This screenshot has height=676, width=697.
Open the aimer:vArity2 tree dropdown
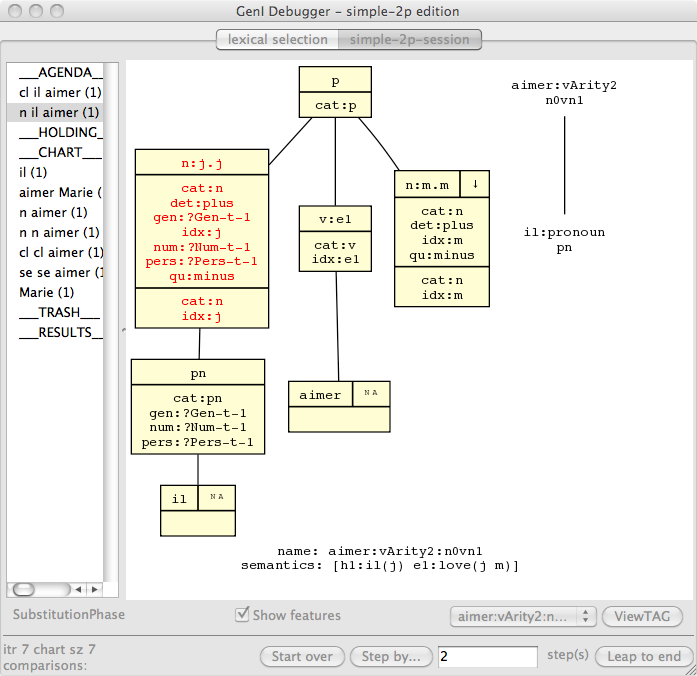coord(523,617)
